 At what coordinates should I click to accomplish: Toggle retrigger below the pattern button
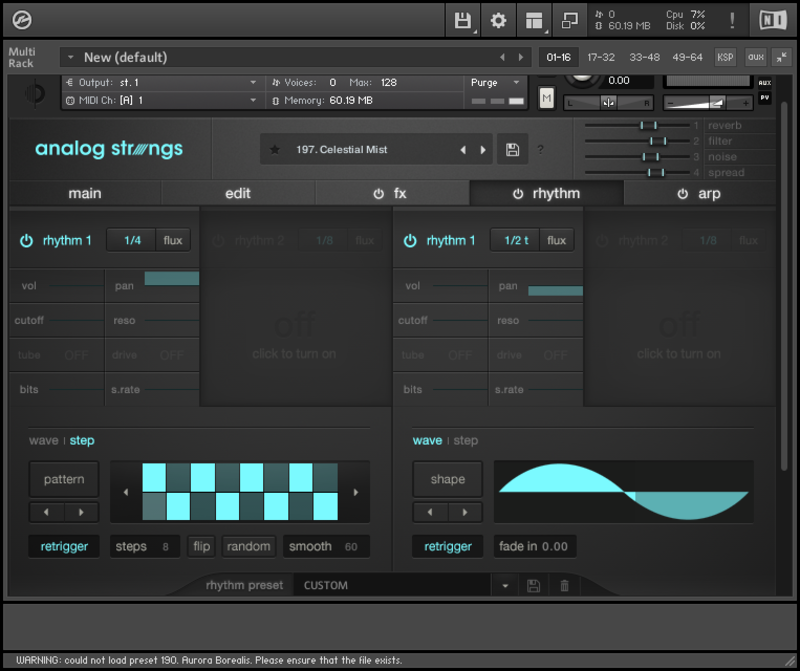tap(64, 546)
